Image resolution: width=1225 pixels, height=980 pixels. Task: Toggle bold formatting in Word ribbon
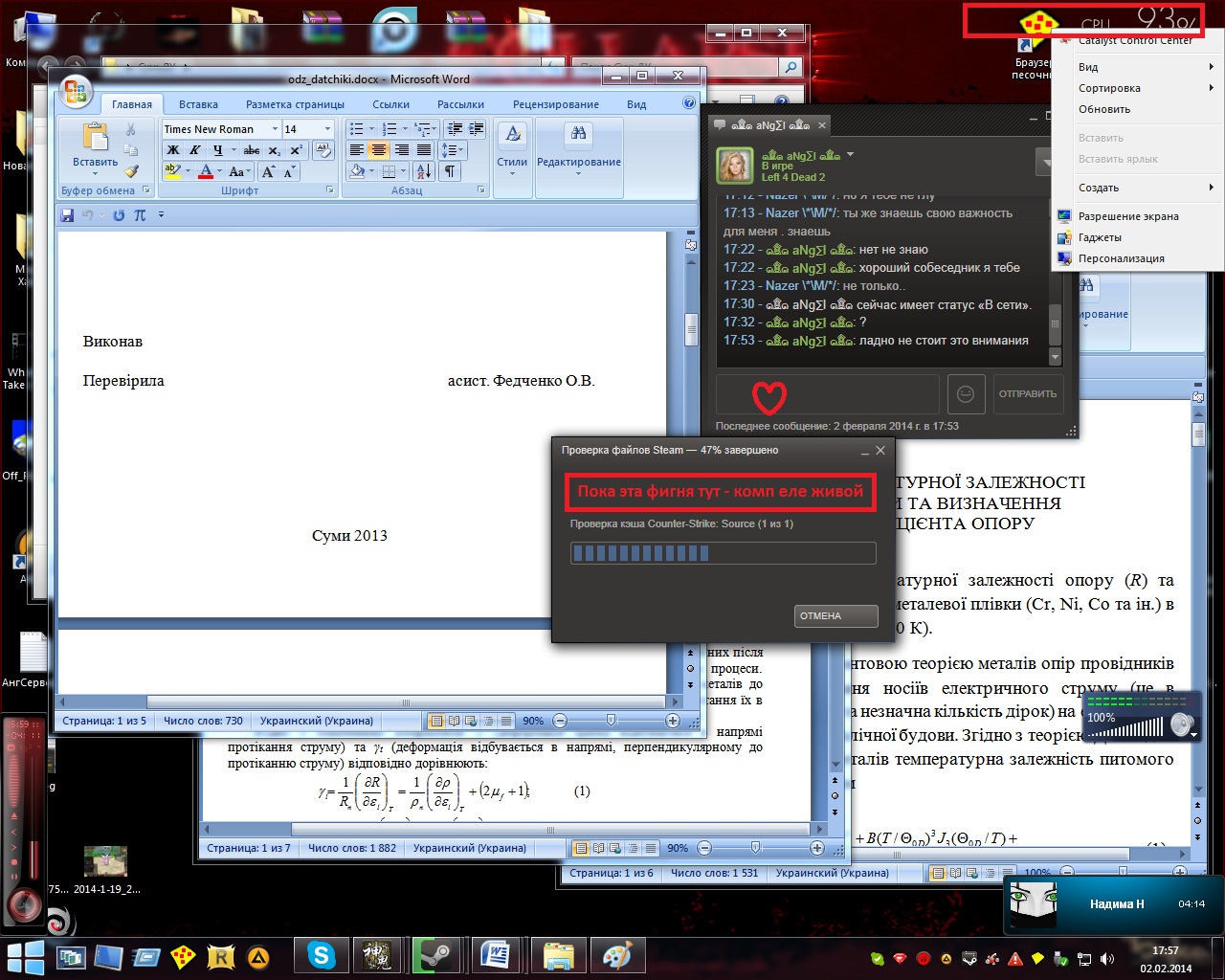[173, 150]
